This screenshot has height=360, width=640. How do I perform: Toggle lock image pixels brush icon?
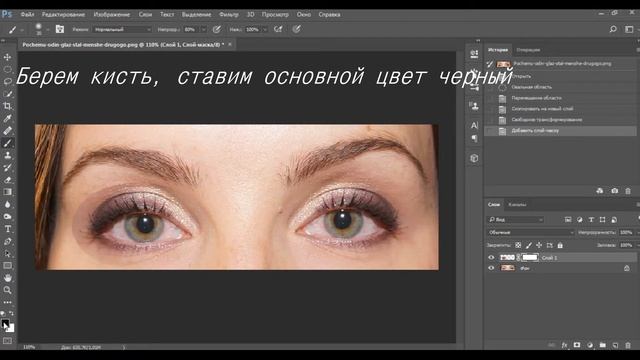point(529,245)
